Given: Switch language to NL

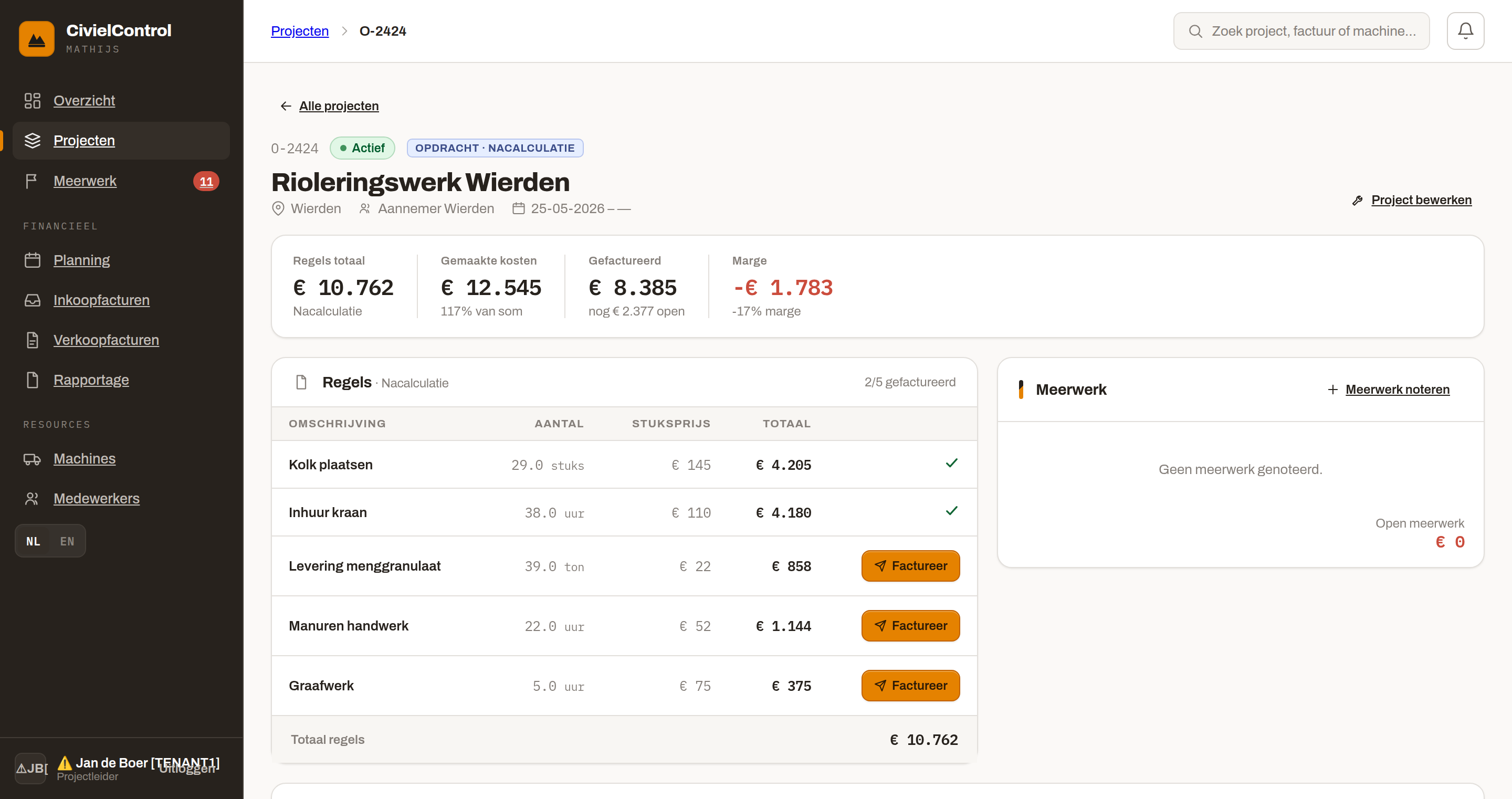Looking at the screenshot, I should pos(34,541).
